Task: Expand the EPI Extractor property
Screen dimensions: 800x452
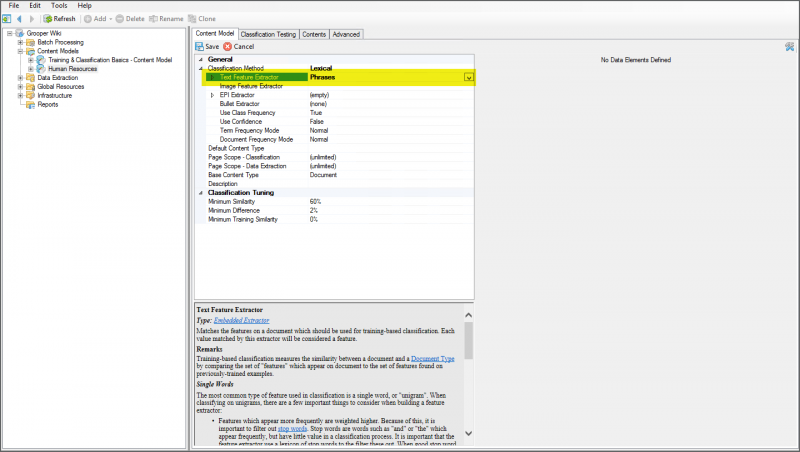Action: 212,95
